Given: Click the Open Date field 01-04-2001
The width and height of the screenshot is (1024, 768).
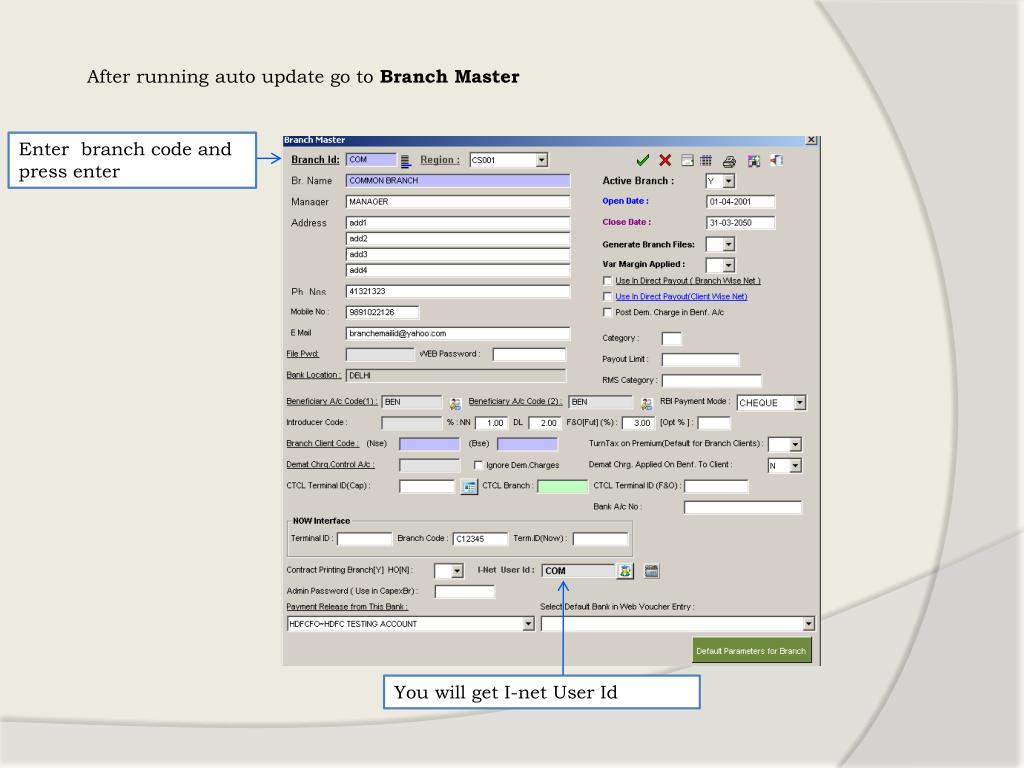Looking at the screenshot, I should tap(741, 202).
